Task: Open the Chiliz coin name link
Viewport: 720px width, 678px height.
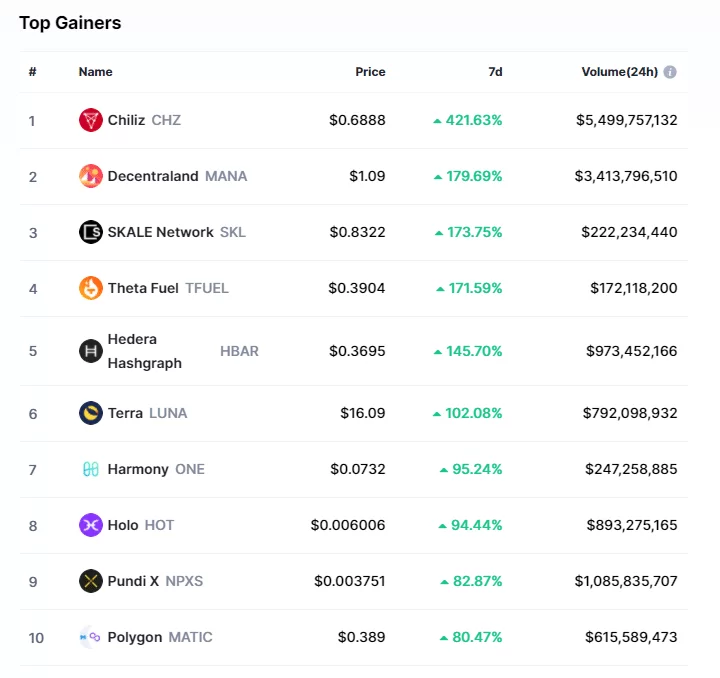Action: [x=127, y=120]
